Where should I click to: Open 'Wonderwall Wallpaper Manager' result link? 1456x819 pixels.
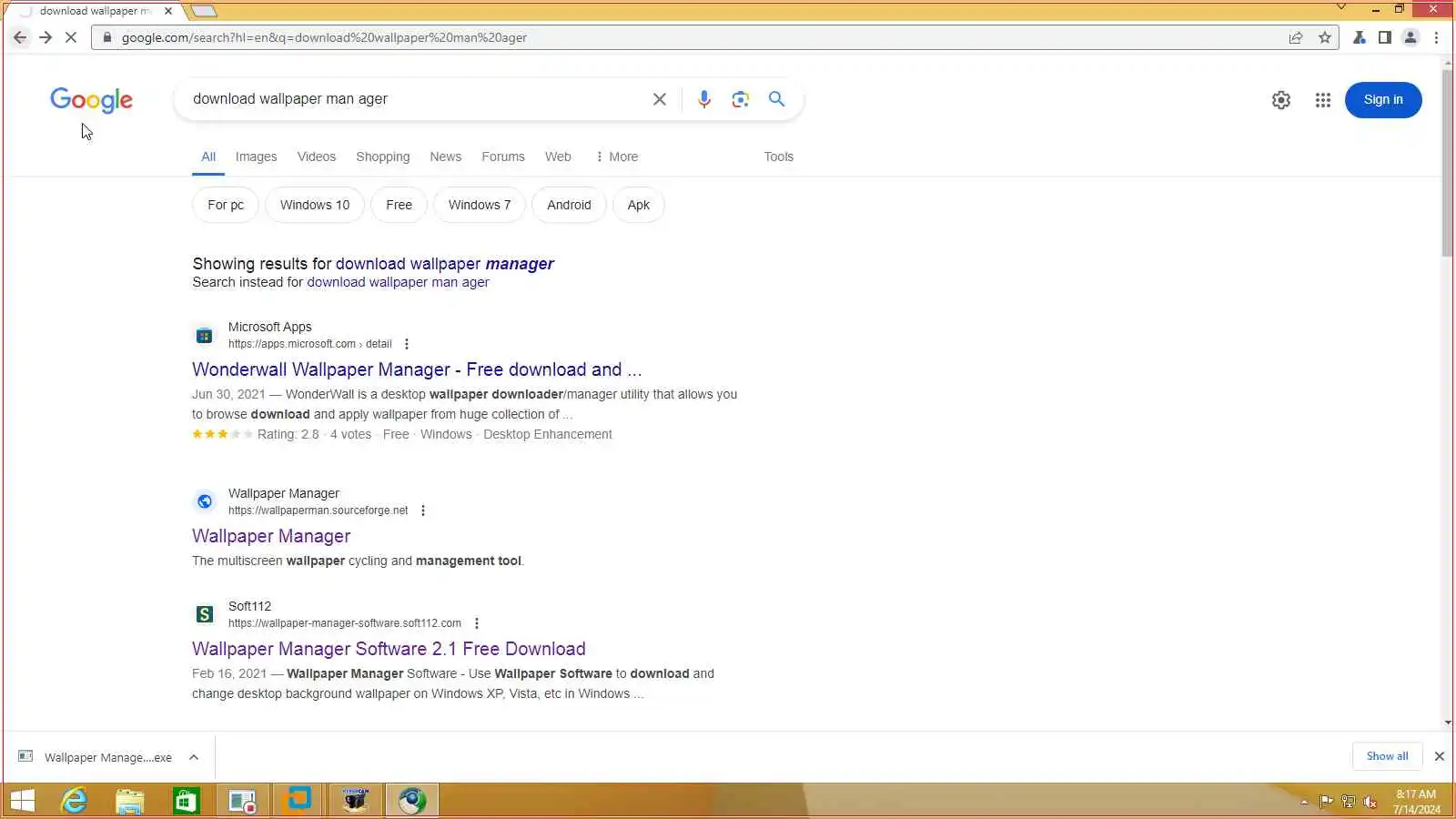pyautogui.click(x=417, y=369)
